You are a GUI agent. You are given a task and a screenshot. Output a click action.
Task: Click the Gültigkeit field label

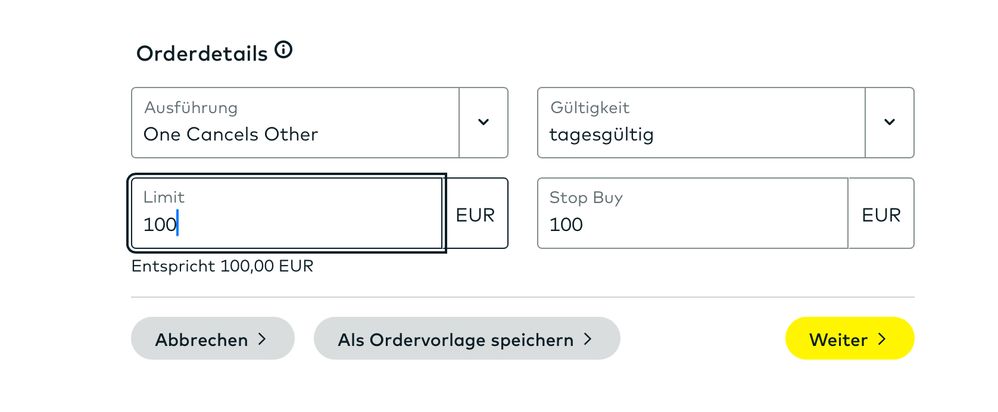point(590,107)
